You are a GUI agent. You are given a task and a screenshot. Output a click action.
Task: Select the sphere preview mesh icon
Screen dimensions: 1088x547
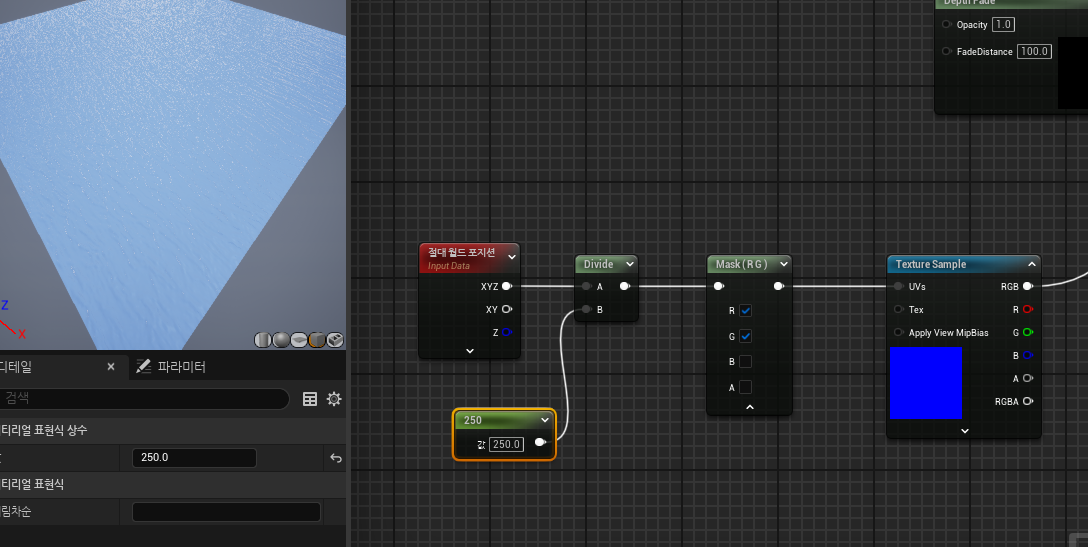(x=281, y=339)
